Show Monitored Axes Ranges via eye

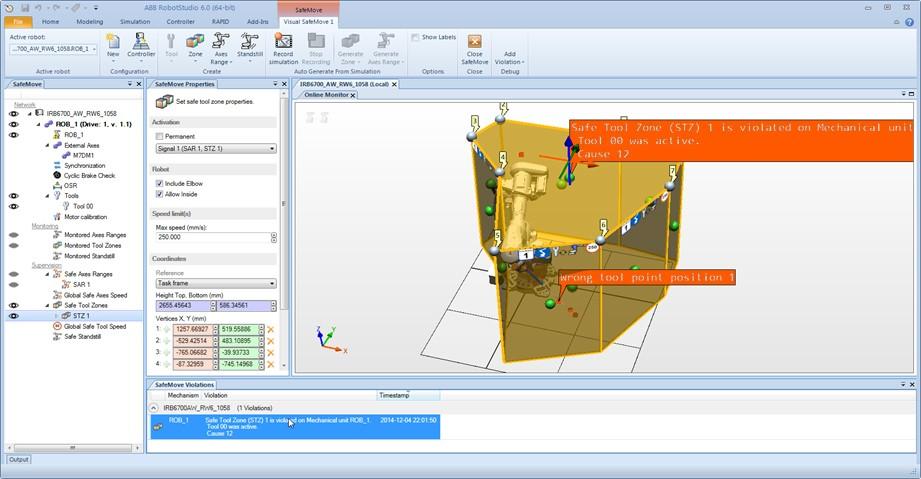click(x=14, y=235)
